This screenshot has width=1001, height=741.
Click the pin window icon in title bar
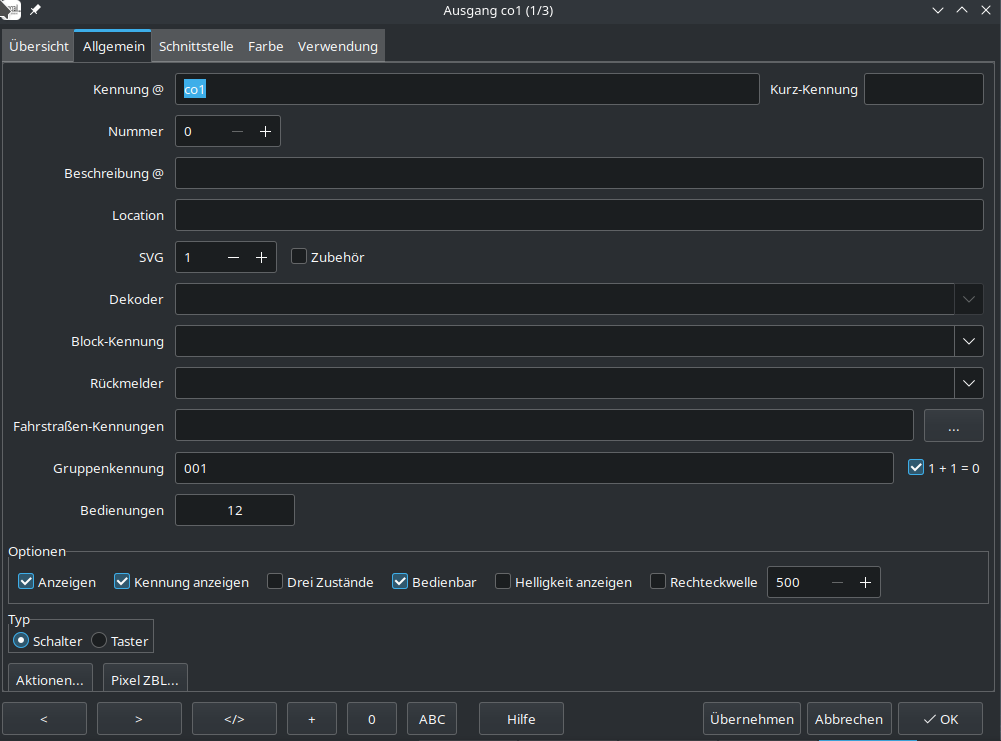pos(36,9)
